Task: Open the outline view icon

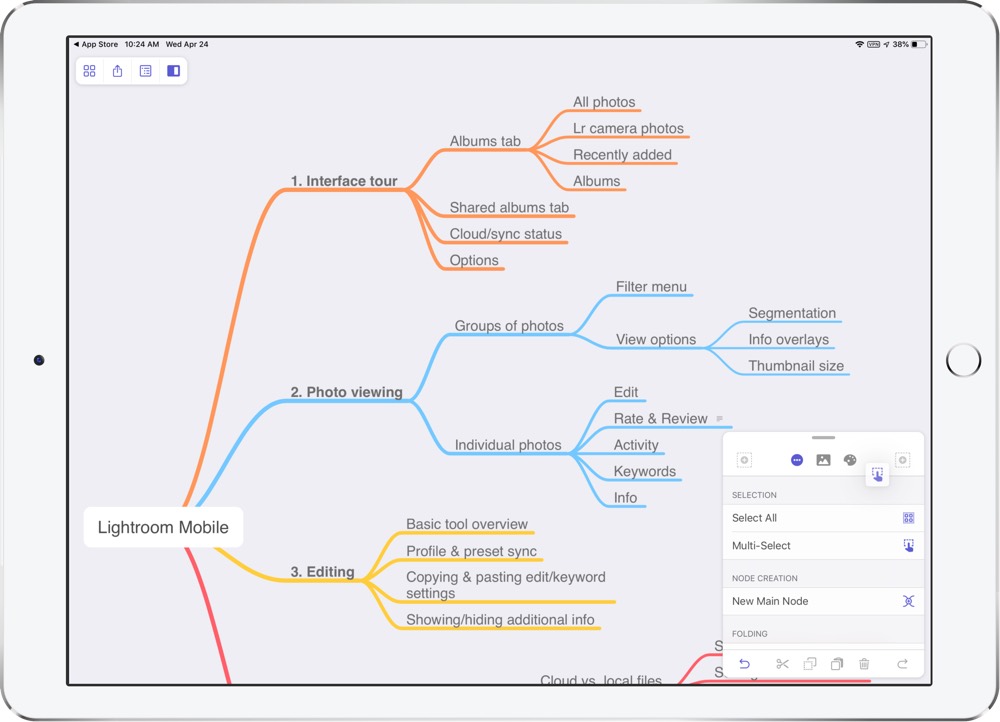Action: [145, 71]
